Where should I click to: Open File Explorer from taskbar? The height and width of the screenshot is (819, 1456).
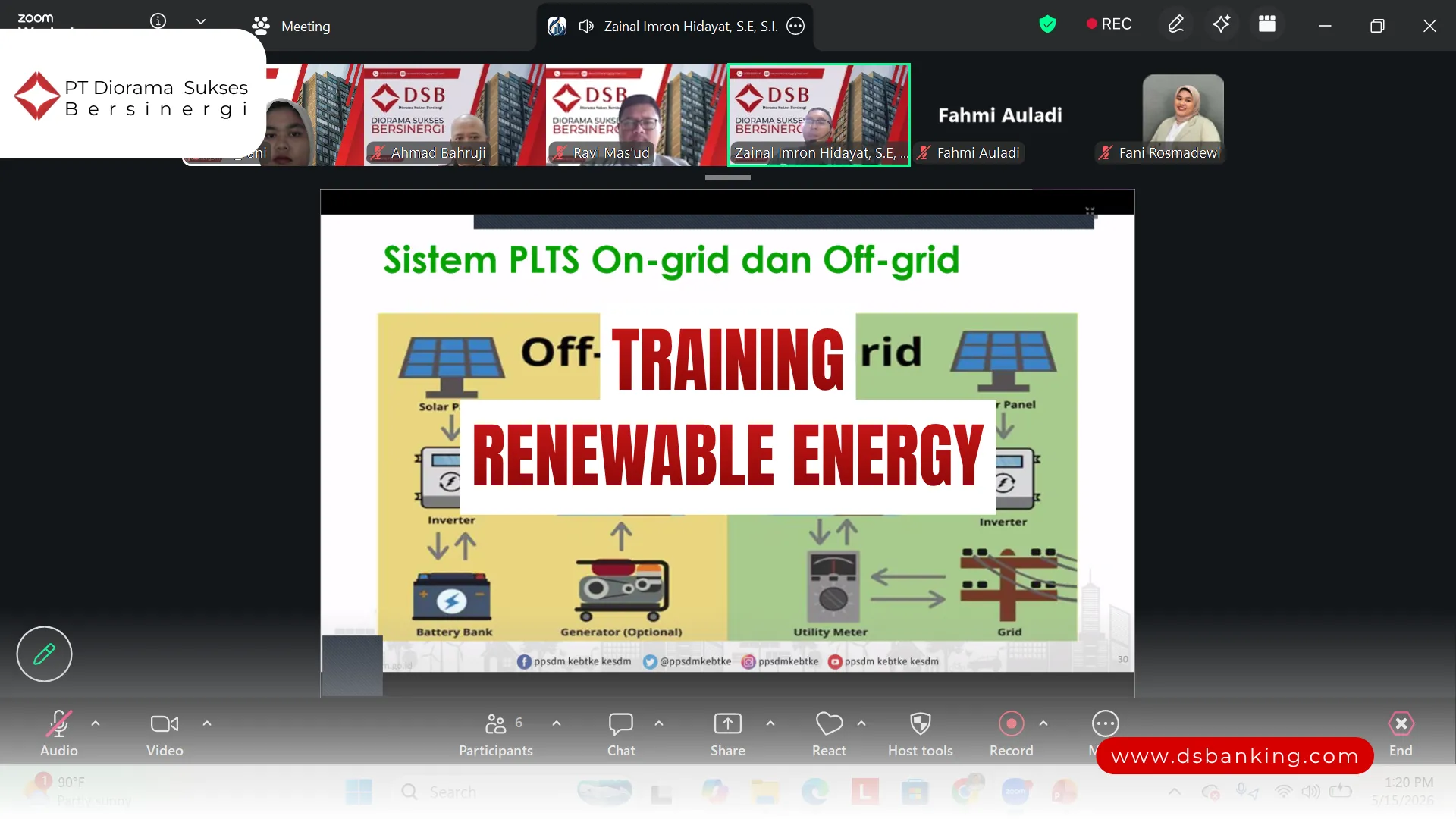[x=764, y=792]
